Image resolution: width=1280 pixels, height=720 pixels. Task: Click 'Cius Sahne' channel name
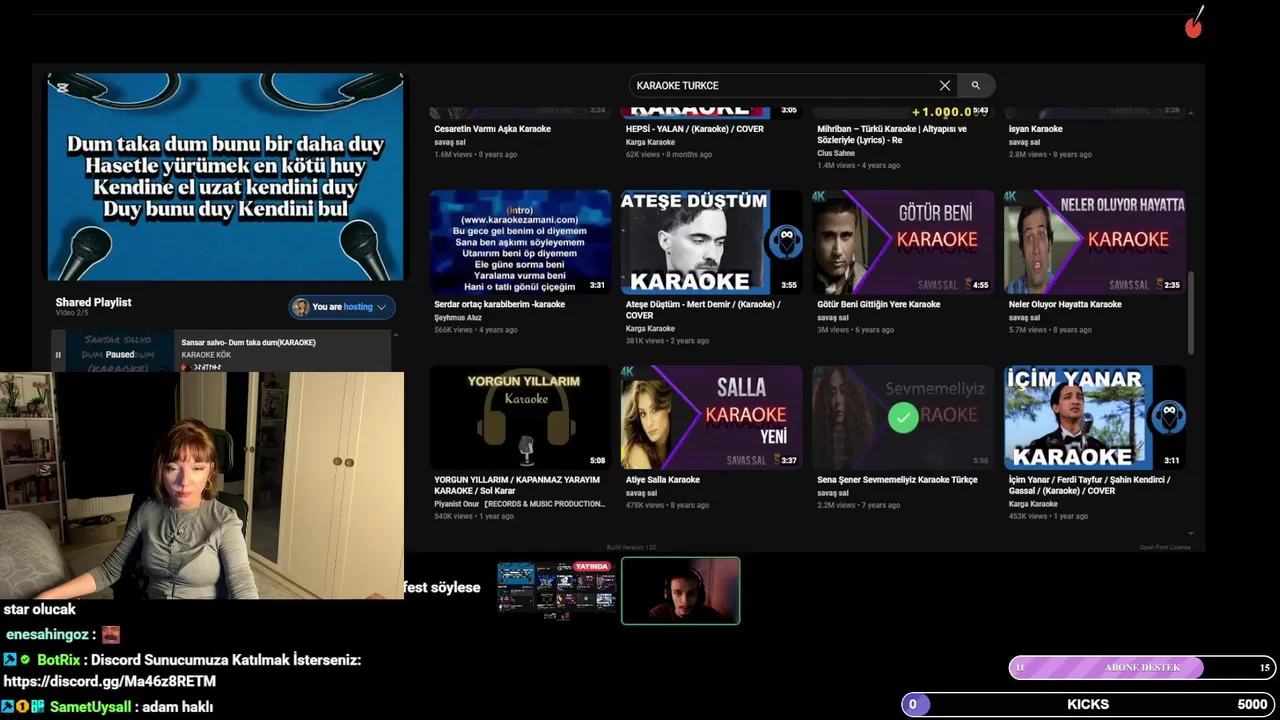click(836, 153)
